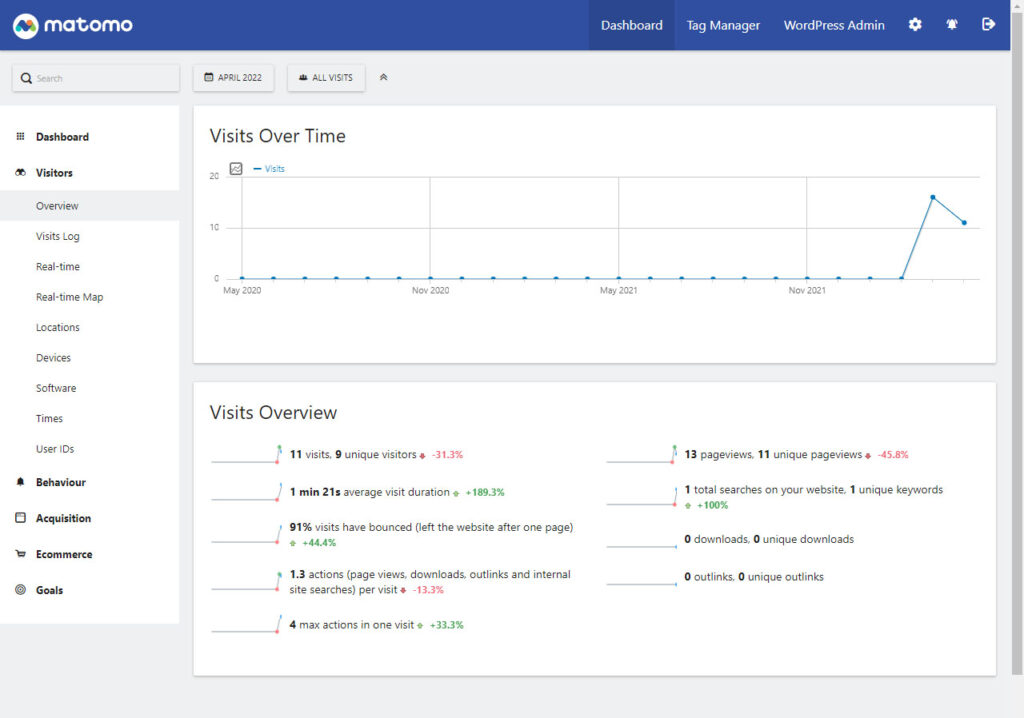Click the Ecommerce cart icon
The height and width of the screenshot is (718, 1024).
pos(20,554)
